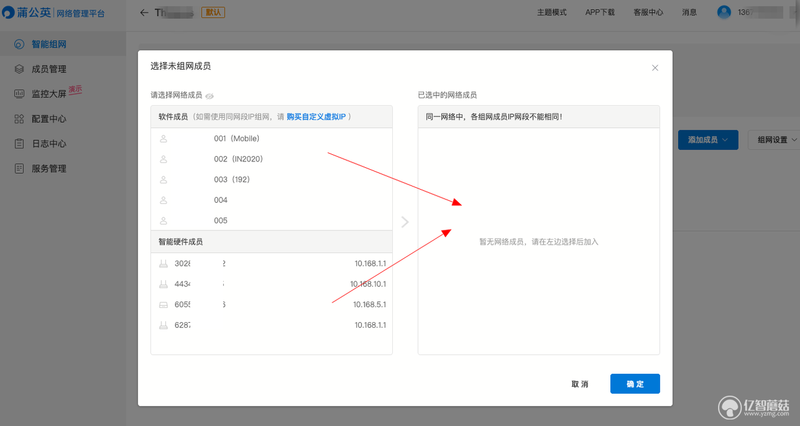The width and height of the screenshot is (800, 426).
Task: Click the 默认 badge
Action: (213, 12)
